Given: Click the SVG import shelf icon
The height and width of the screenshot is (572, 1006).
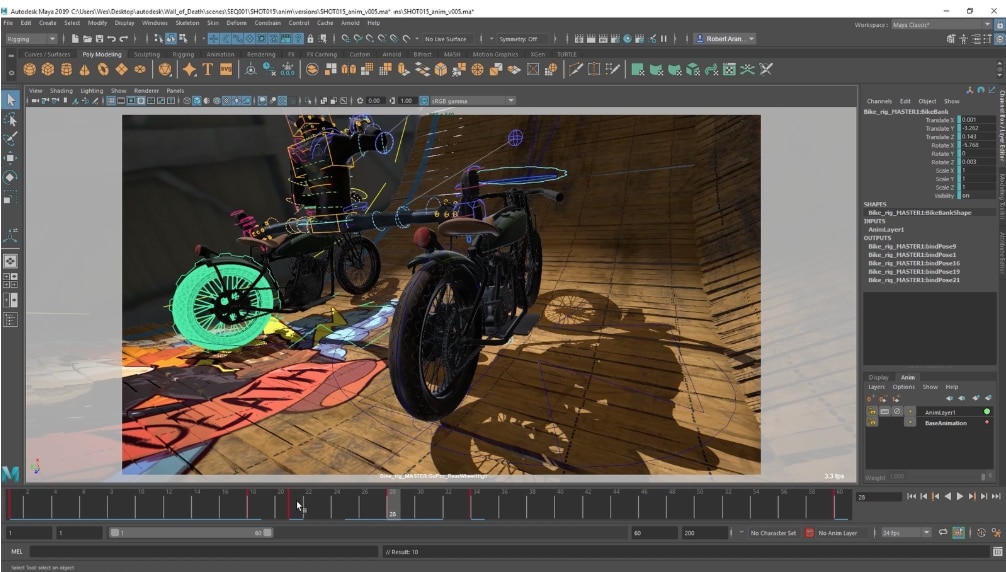Looking at the screenshot, I should pyautogui.click(x=226, y=69).
